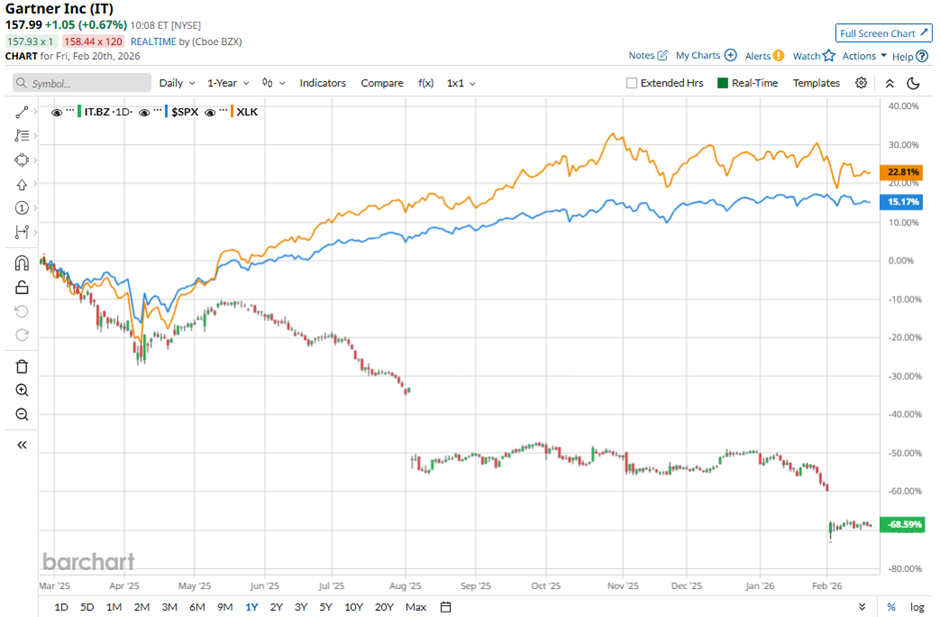
Task: Open the Compare menu
Action: pos(382,83)
